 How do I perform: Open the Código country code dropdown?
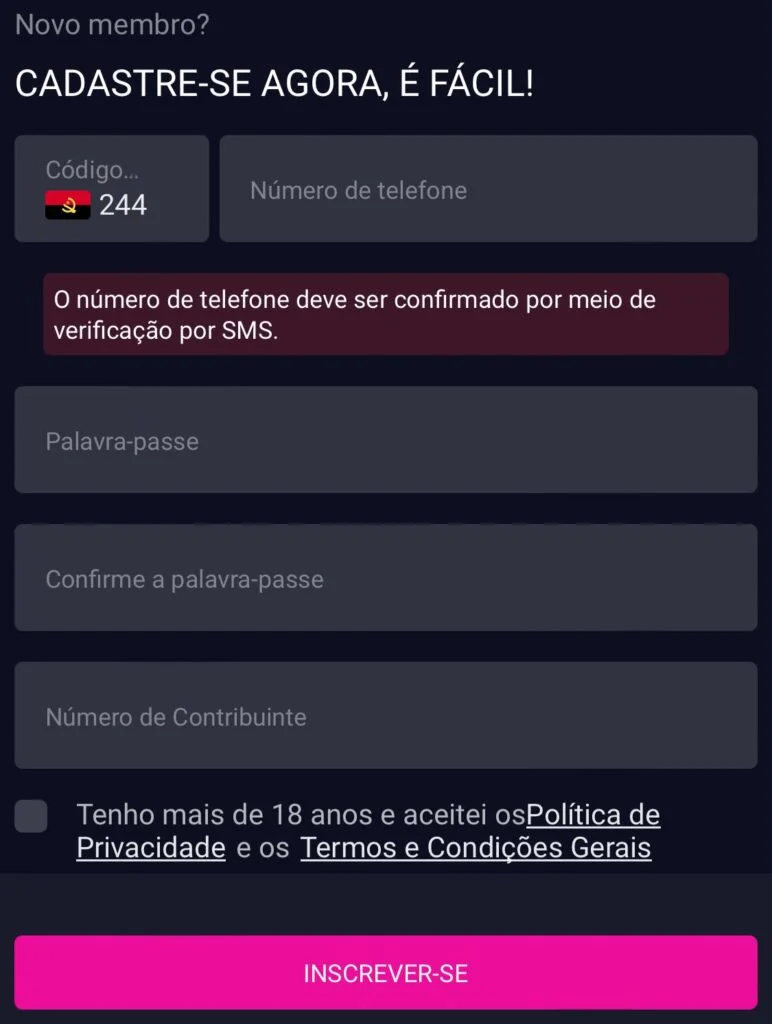coord(111,189)
